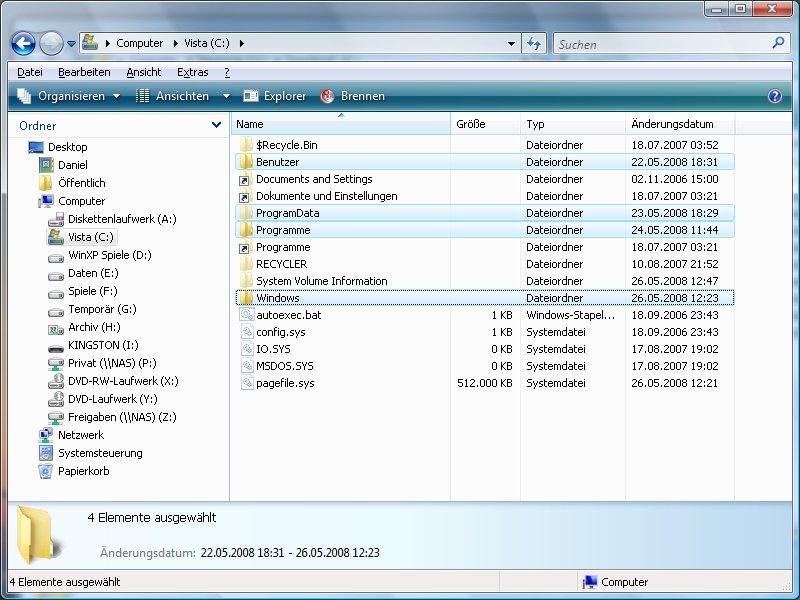Screen dimensions: 800x600
Task: Sort files by the Typ column header
Action: pos(573,124)
